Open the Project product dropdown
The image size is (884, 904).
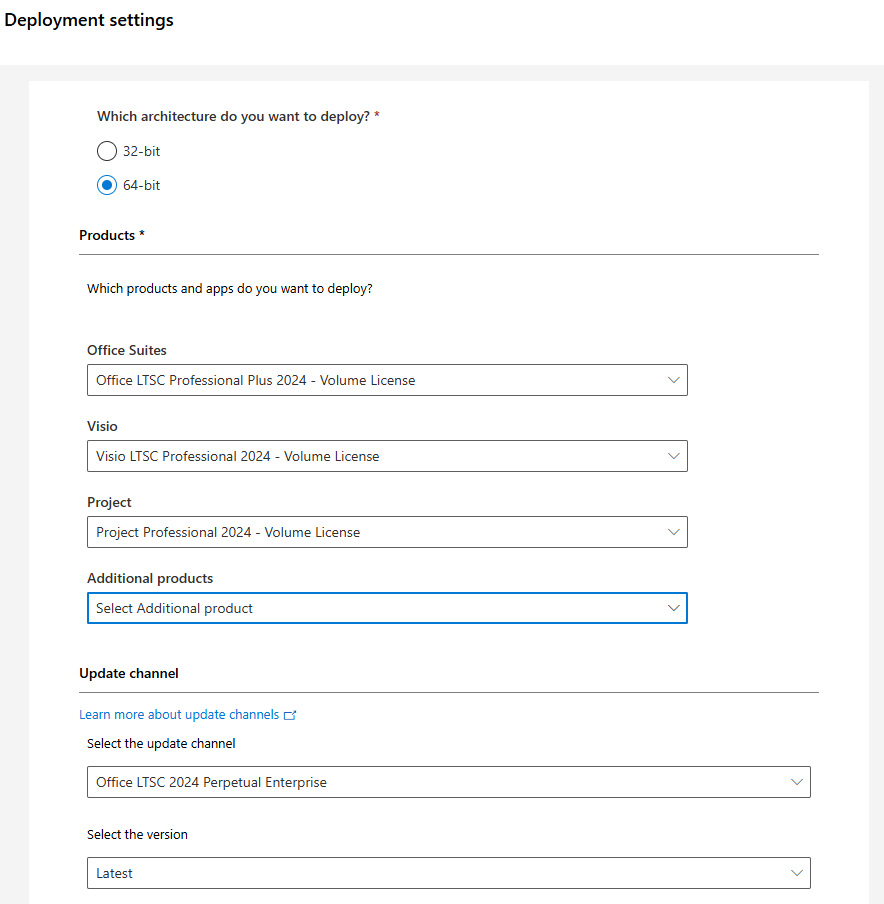pos(387,532)
